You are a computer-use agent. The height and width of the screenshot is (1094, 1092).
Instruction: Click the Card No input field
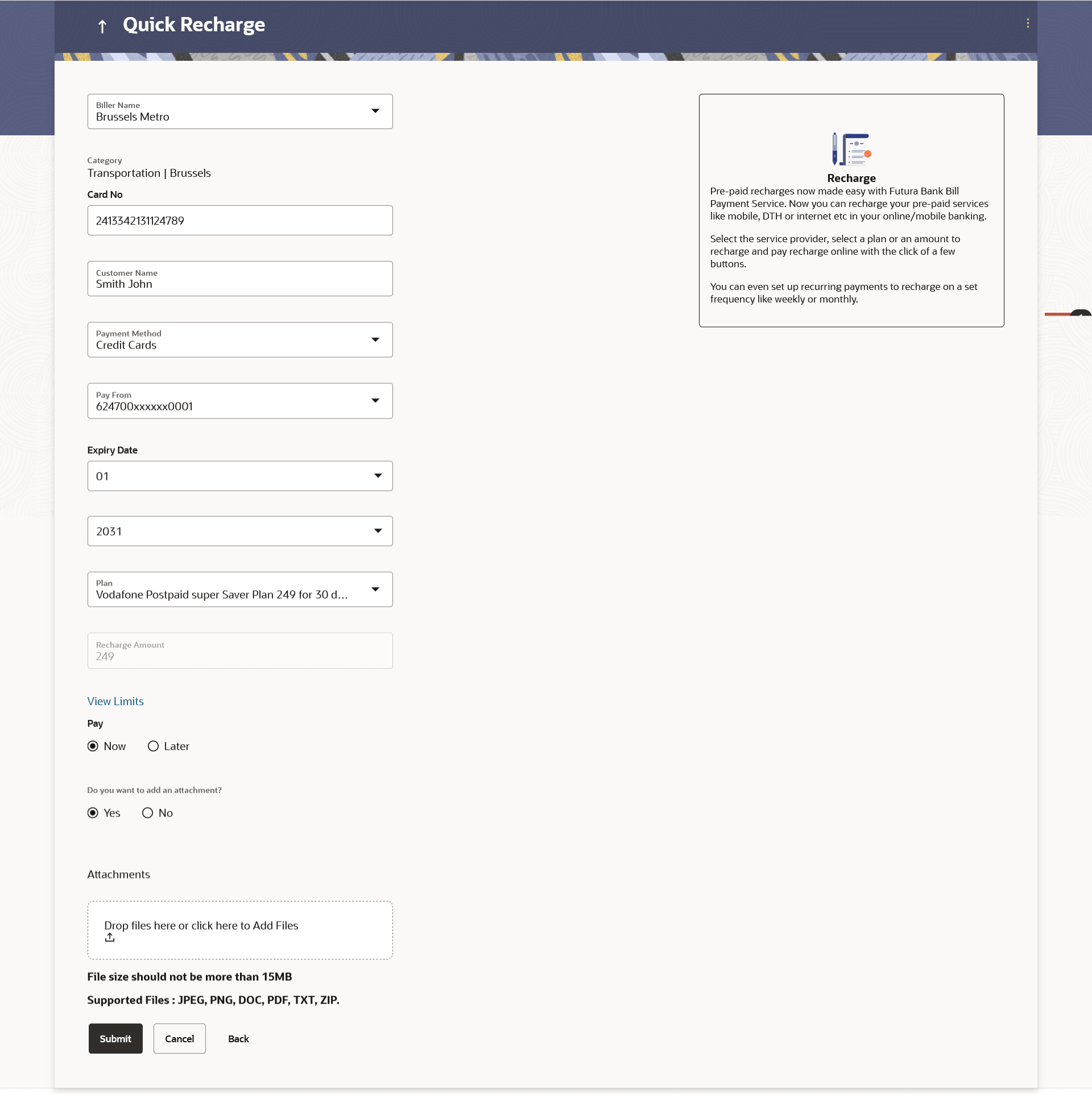[x=239, y=220]
